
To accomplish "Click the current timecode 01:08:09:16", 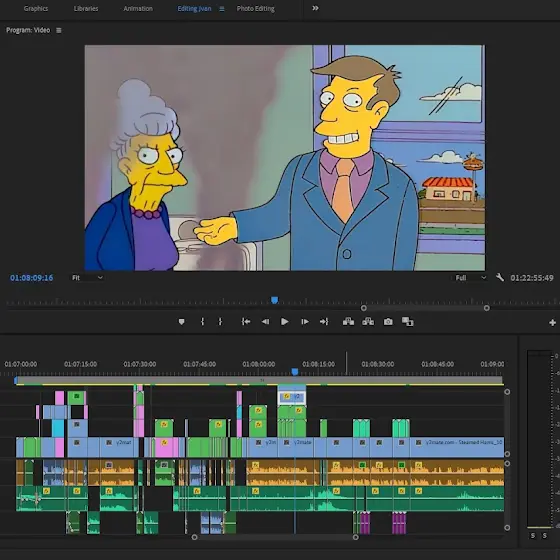I will point(31,278).
